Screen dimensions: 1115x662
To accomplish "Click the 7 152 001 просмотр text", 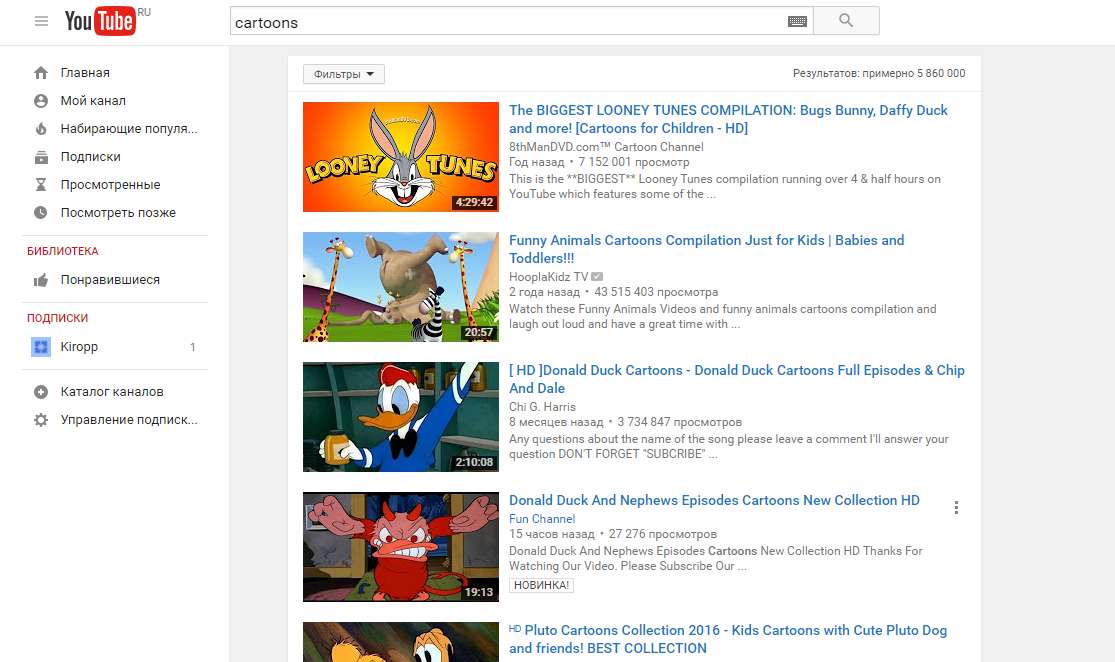I will pyautogui.click(x=634, y=162).
